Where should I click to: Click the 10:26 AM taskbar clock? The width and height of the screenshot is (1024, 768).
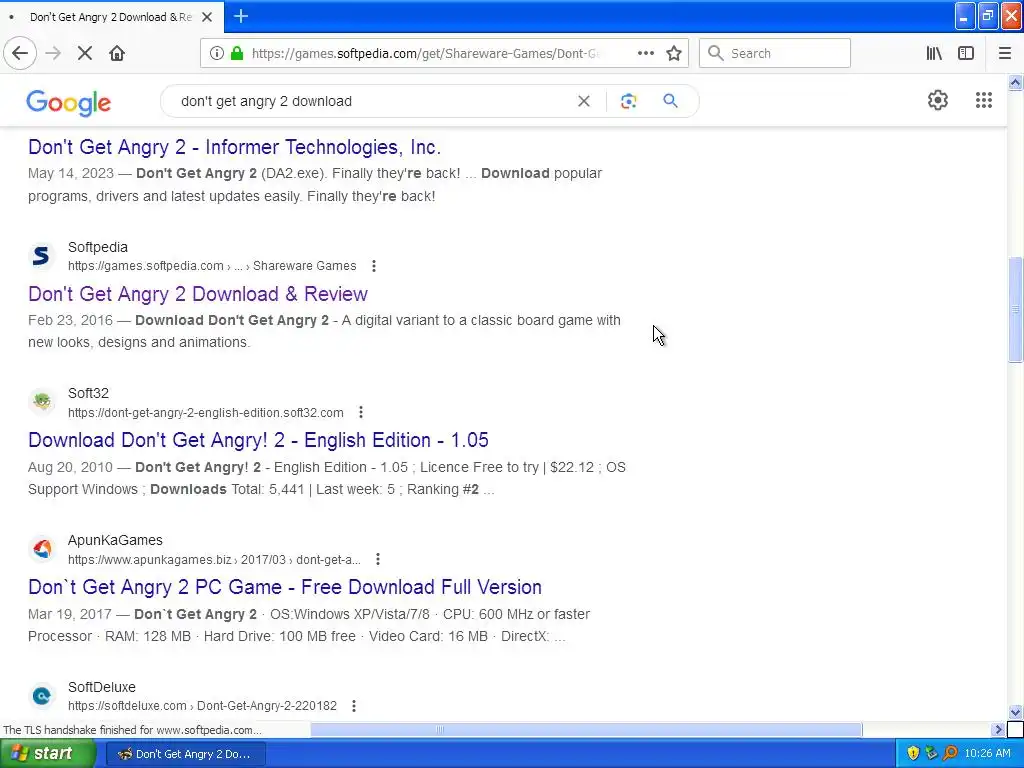pyautogui.click(x=987, y=754)
